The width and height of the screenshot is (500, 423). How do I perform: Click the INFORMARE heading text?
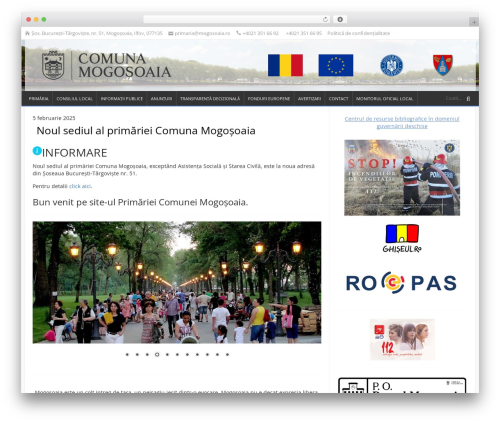pos(75,153)
